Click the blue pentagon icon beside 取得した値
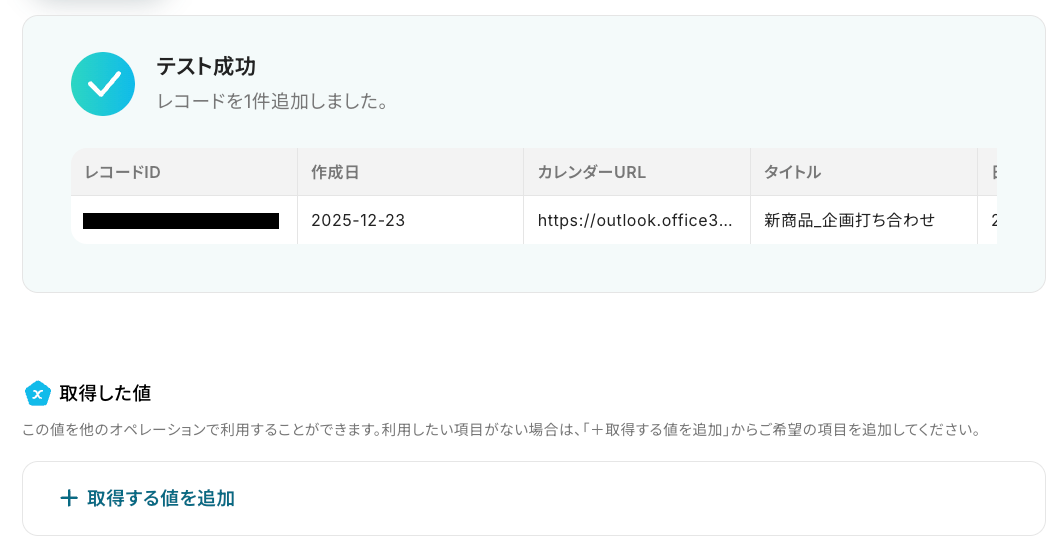 [38, 393]
